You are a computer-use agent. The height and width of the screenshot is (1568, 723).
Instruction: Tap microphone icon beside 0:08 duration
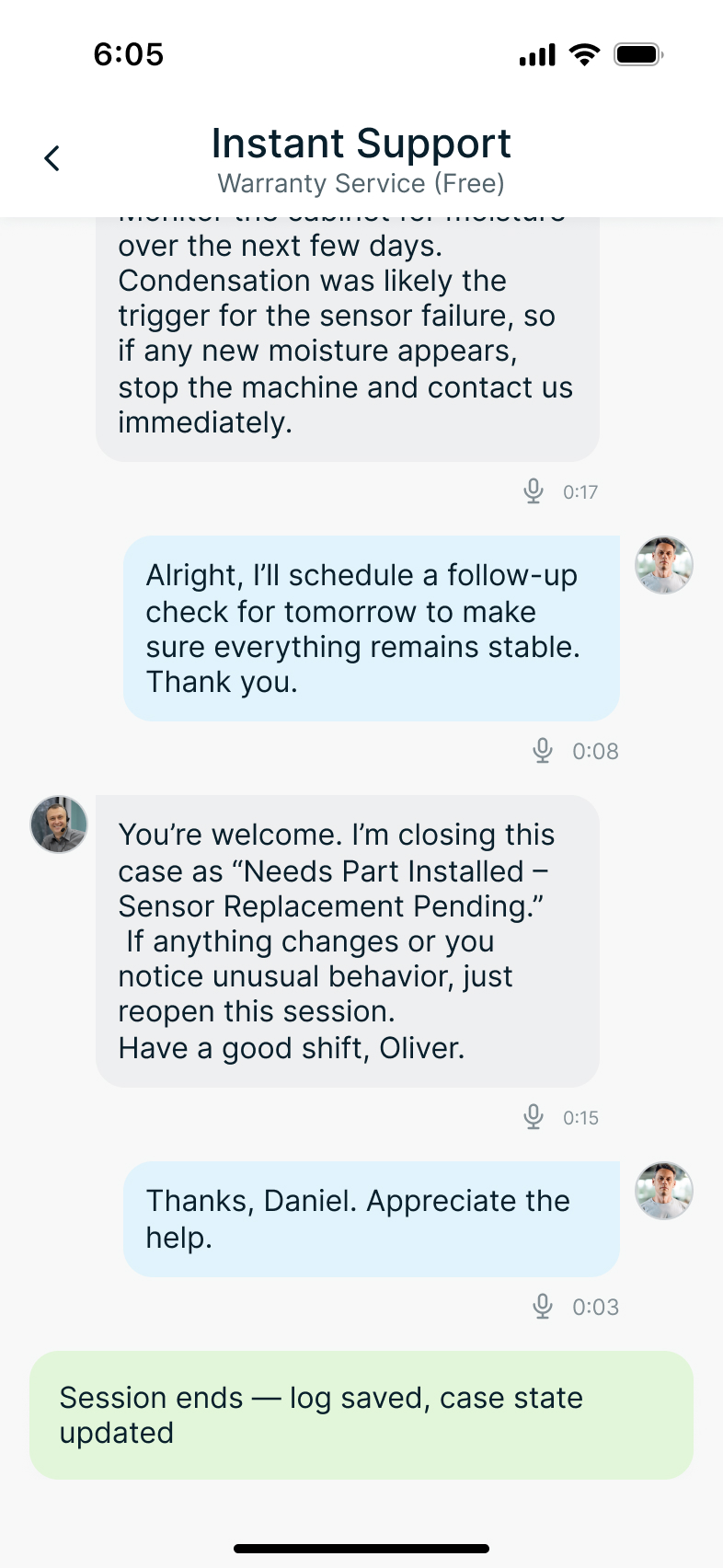point(543,751)
